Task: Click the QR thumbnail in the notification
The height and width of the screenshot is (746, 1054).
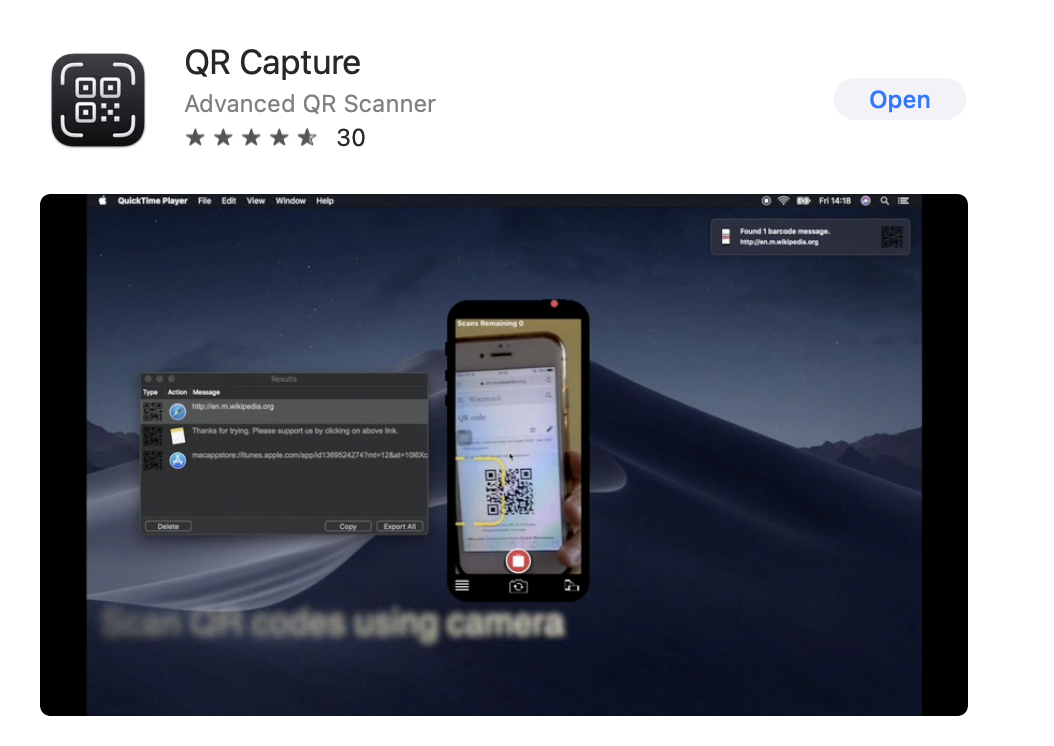Action: click(x=892, y=237)
